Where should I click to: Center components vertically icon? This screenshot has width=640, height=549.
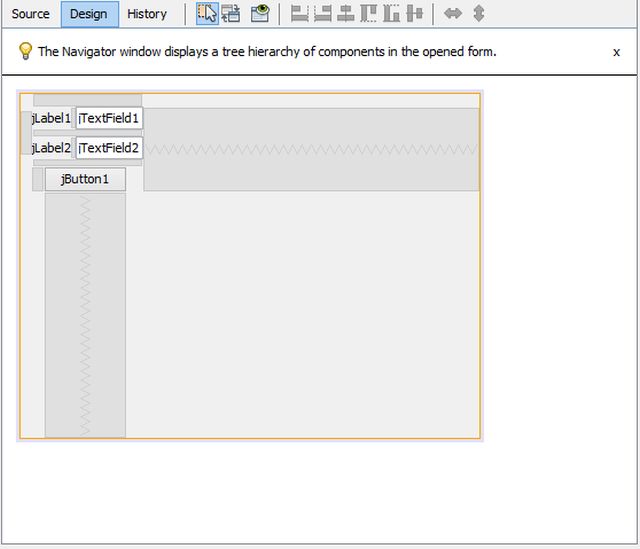pos(415,13)
